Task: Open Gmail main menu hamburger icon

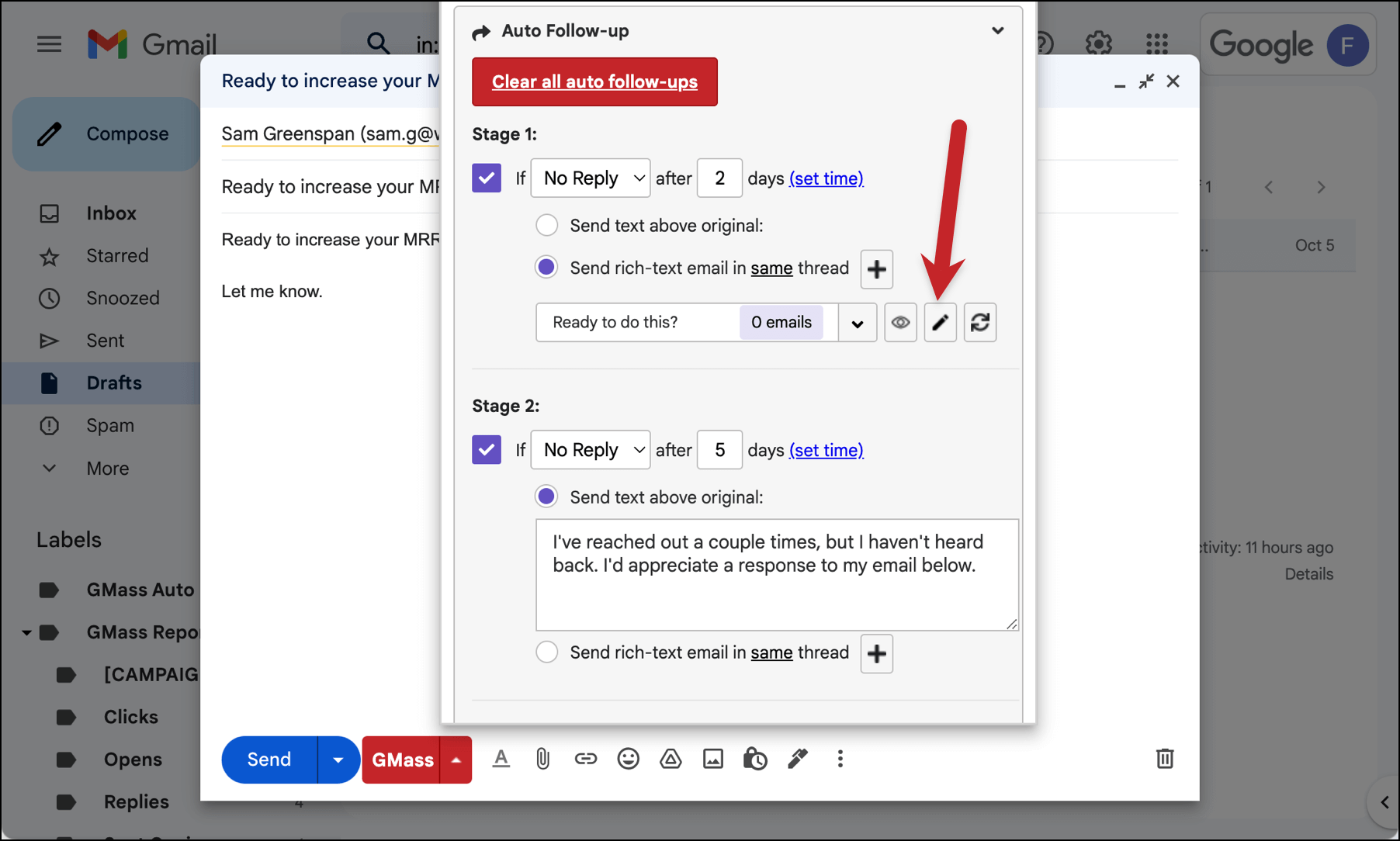Action: (x=49, y=44)
